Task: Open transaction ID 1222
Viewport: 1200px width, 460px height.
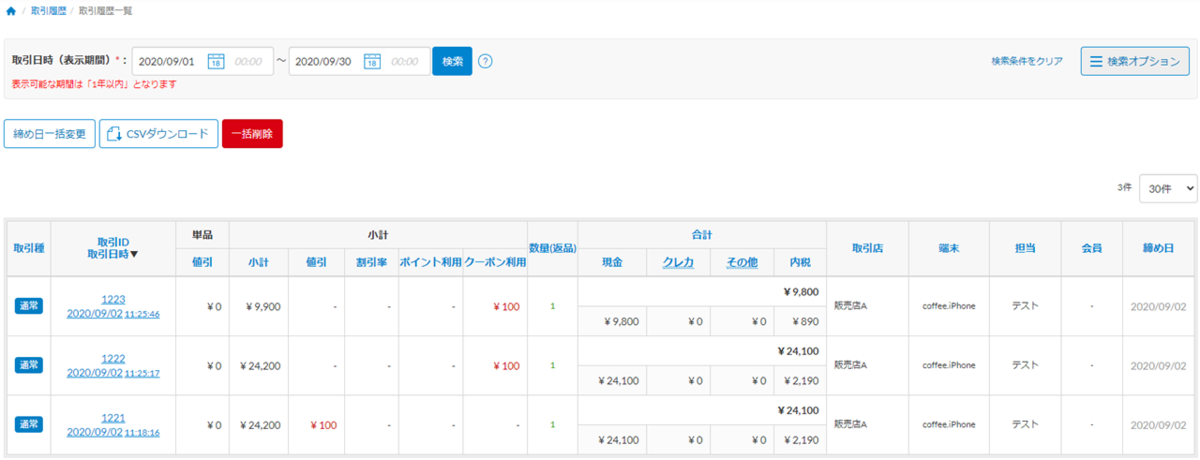Action: coord(113,358)
